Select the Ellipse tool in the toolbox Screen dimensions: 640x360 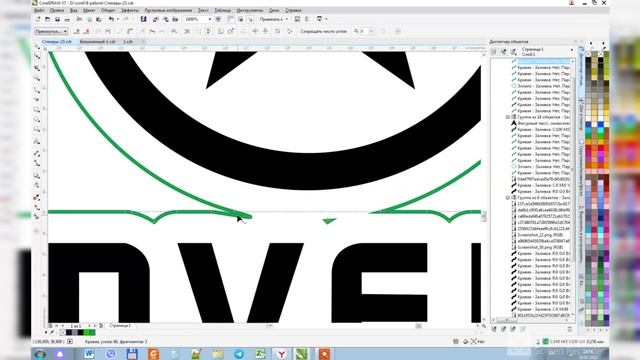[37, 120]
